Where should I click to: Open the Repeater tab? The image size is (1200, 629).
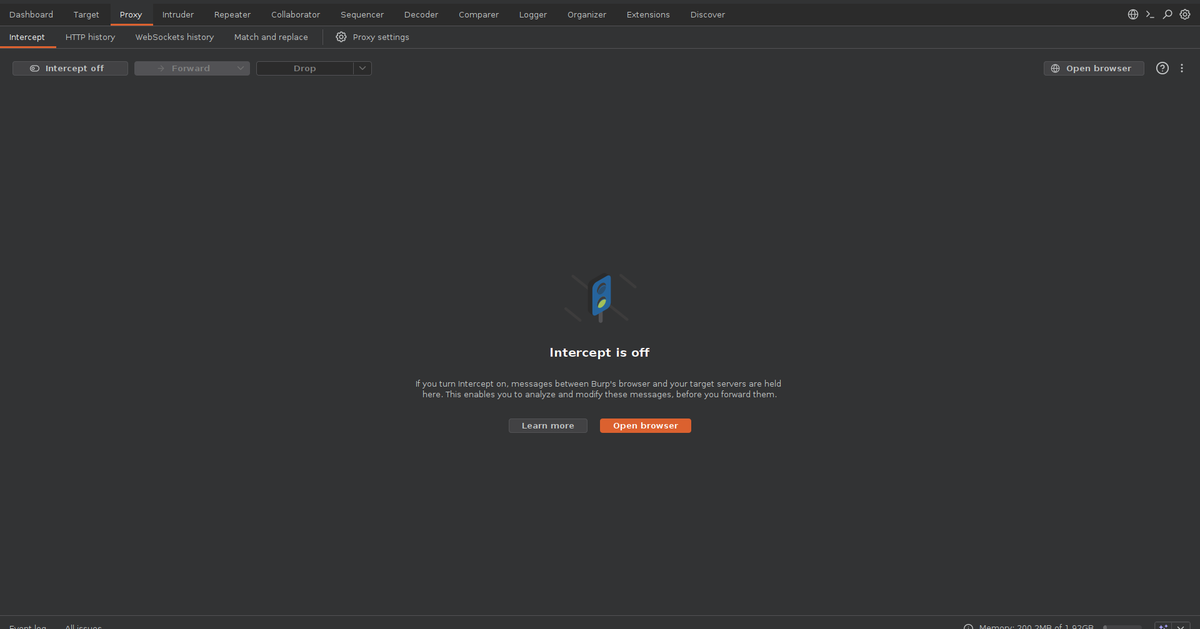tap(232, 15)
